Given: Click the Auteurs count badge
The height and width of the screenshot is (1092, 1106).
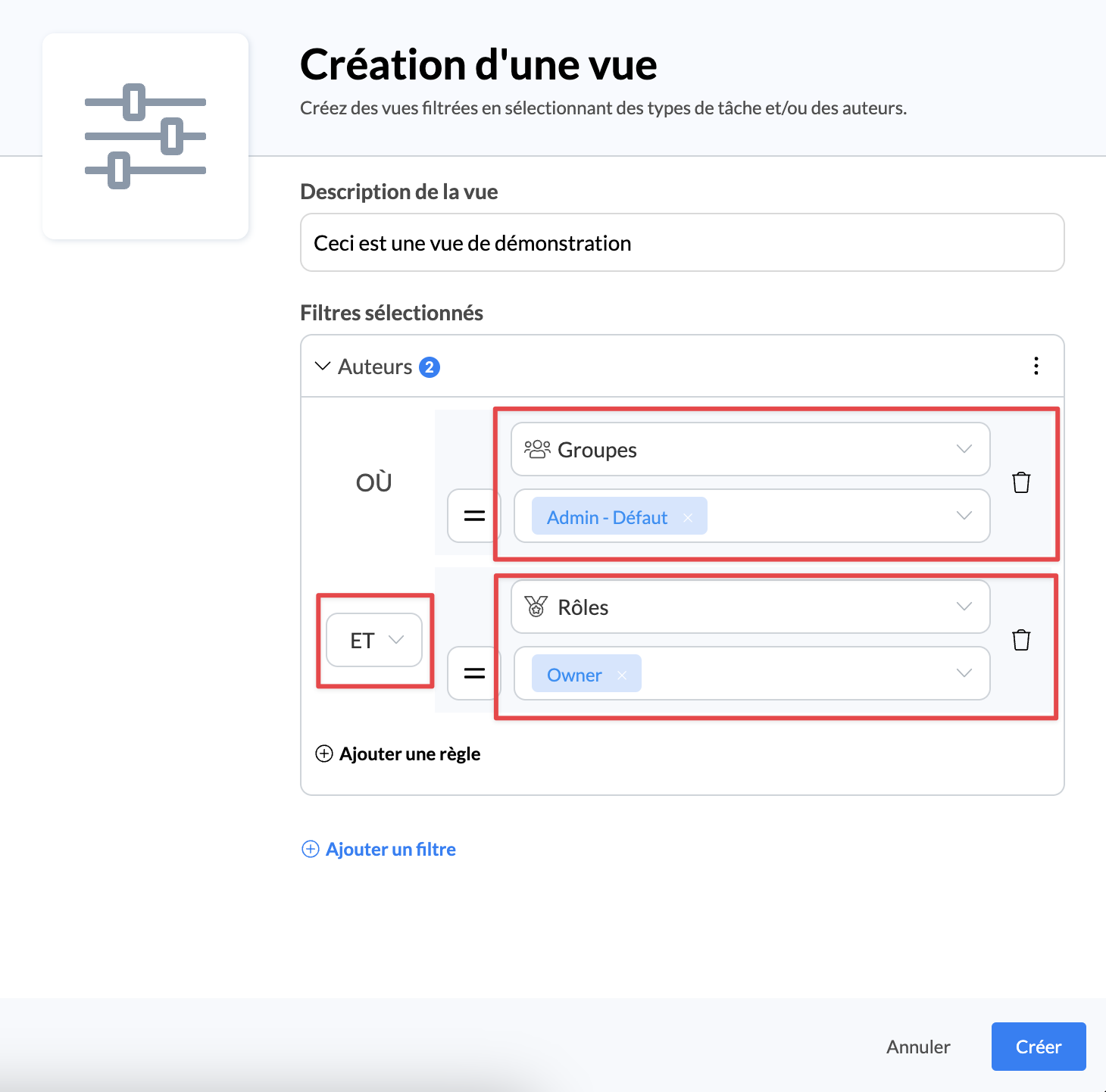Looking at the screenshot, I should click(430, 367).
